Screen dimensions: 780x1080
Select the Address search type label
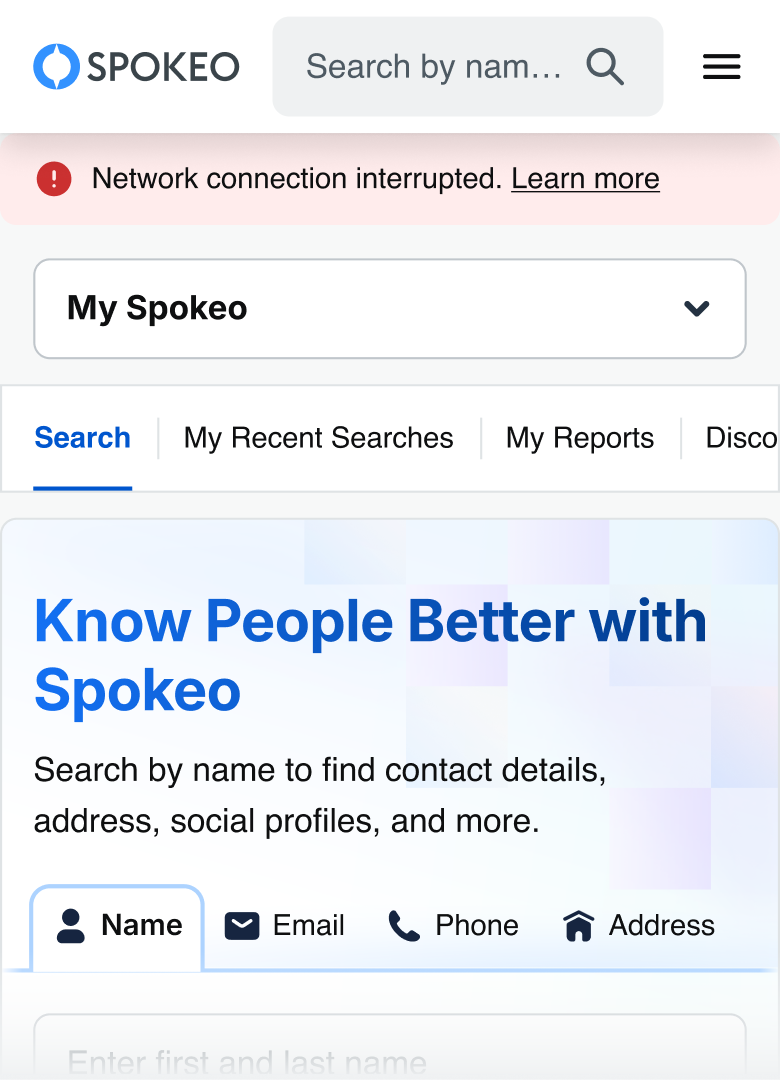pyautogui.click(x=662, y=926)
